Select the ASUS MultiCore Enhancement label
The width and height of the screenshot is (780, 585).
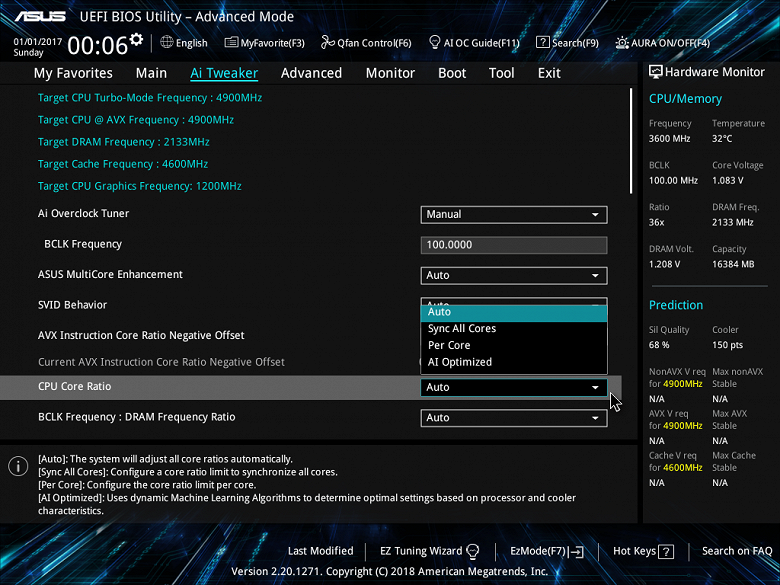(x=110, y=275)
